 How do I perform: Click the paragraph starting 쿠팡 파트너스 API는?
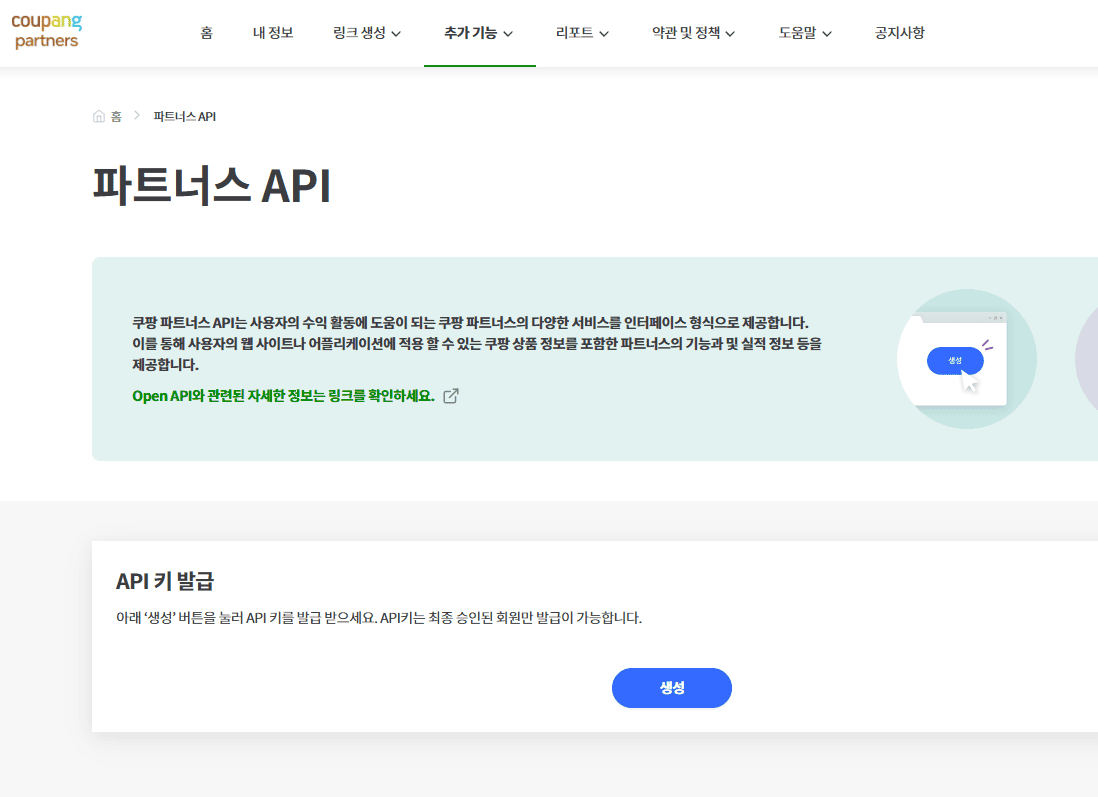click(x=477, y=343)
